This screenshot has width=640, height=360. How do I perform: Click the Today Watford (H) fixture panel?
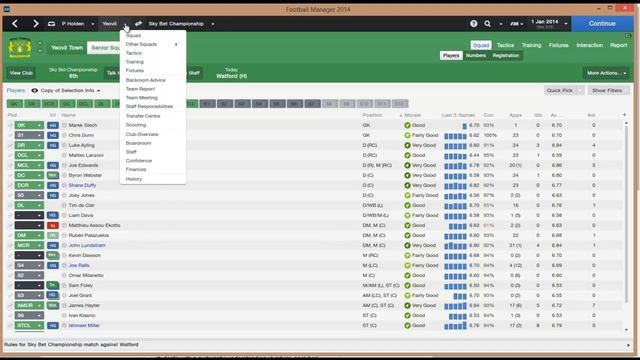click(231, 73)
